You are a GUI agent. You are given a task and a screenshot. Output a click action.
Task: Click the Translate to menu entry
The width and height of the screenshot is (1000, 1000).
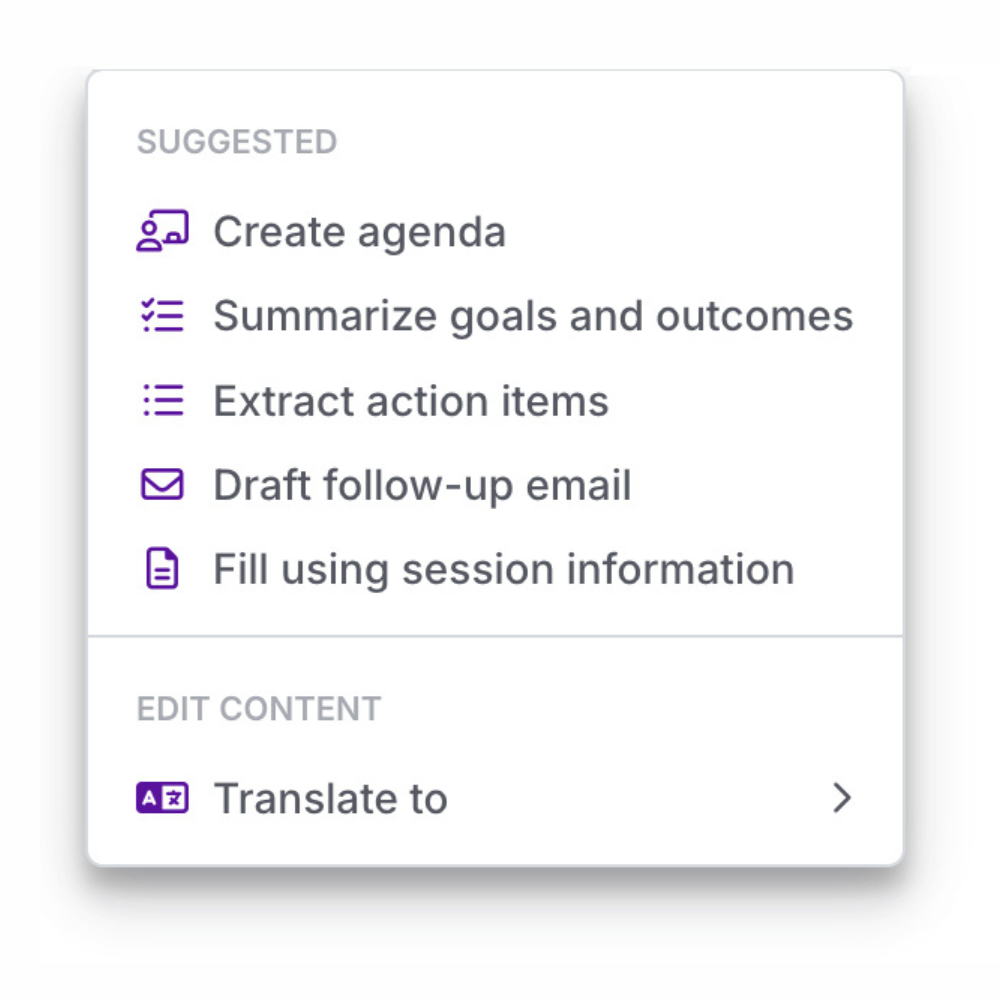click(x=330, y=798)
